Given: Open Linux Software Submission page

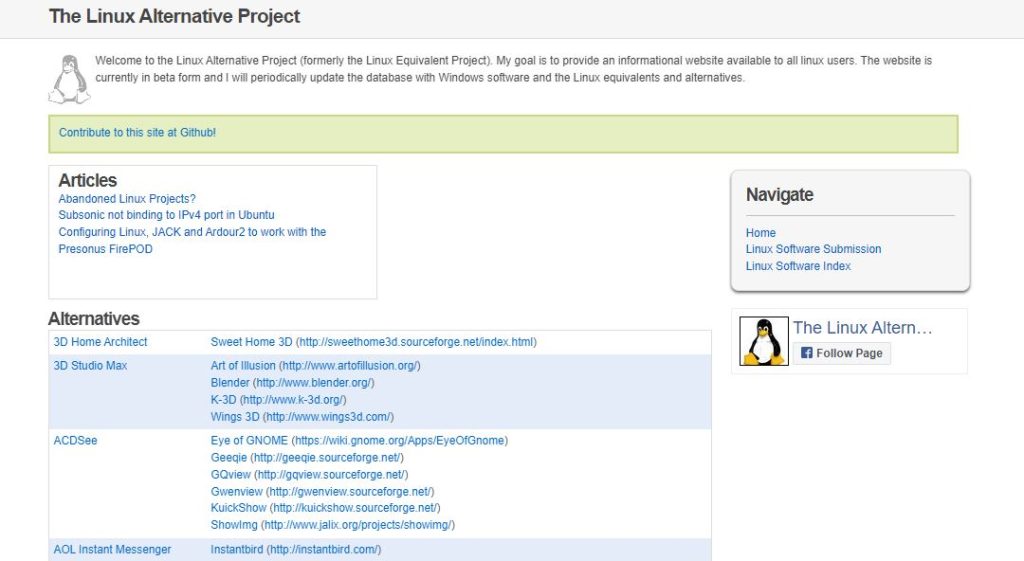Looking at the screenshot, I should click(813, 249).
